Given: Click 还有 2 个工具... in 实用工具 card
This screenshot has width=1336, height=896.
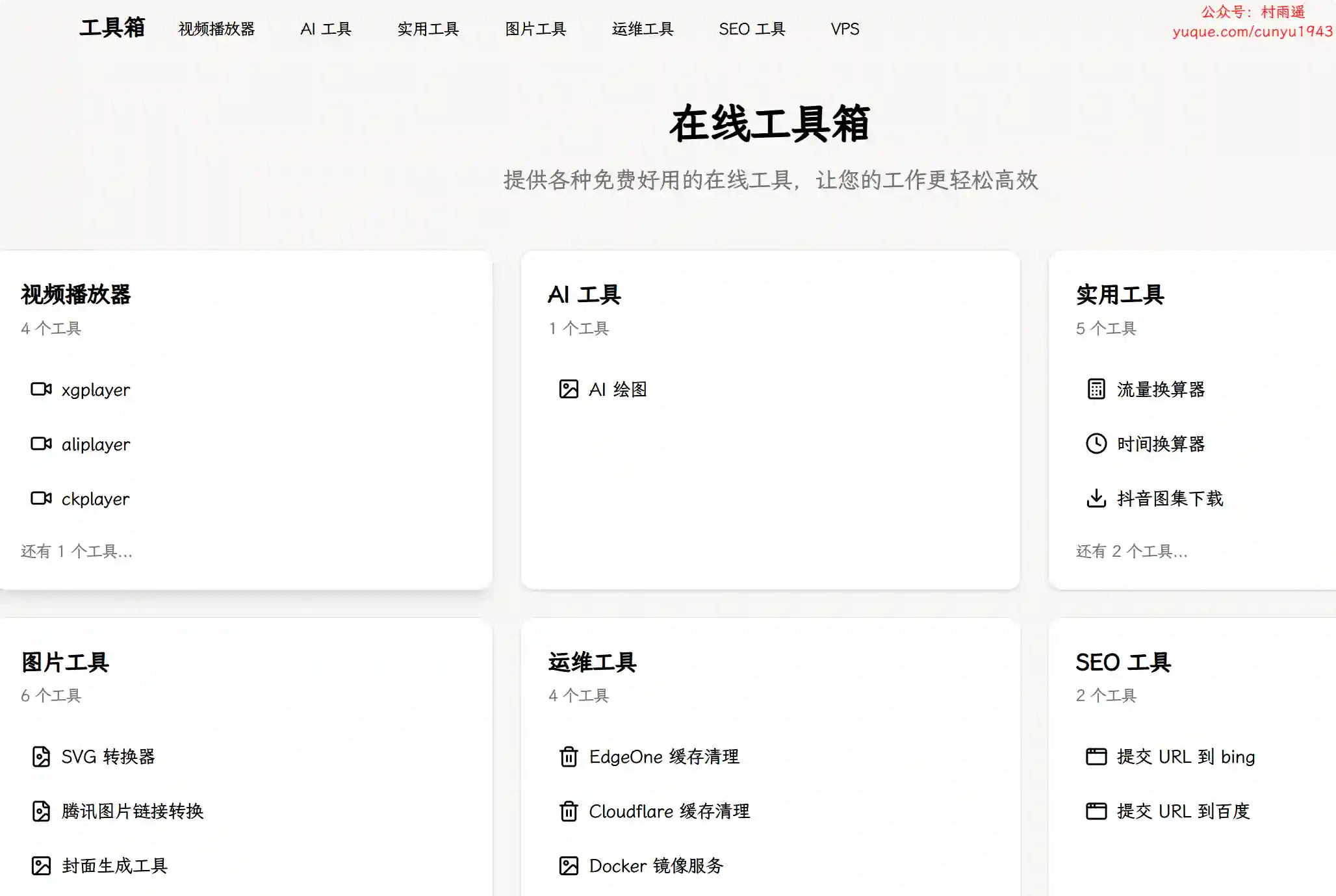Looking at the screenshot, I should point(1132,552).
